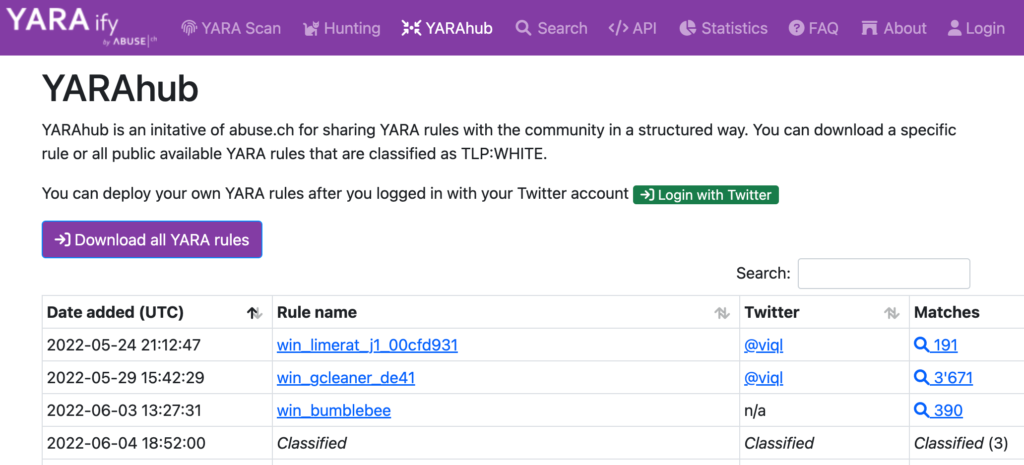Click Download all YARA rules button
The width and height of the screenshot is (1024, 465).
point(152,240)
